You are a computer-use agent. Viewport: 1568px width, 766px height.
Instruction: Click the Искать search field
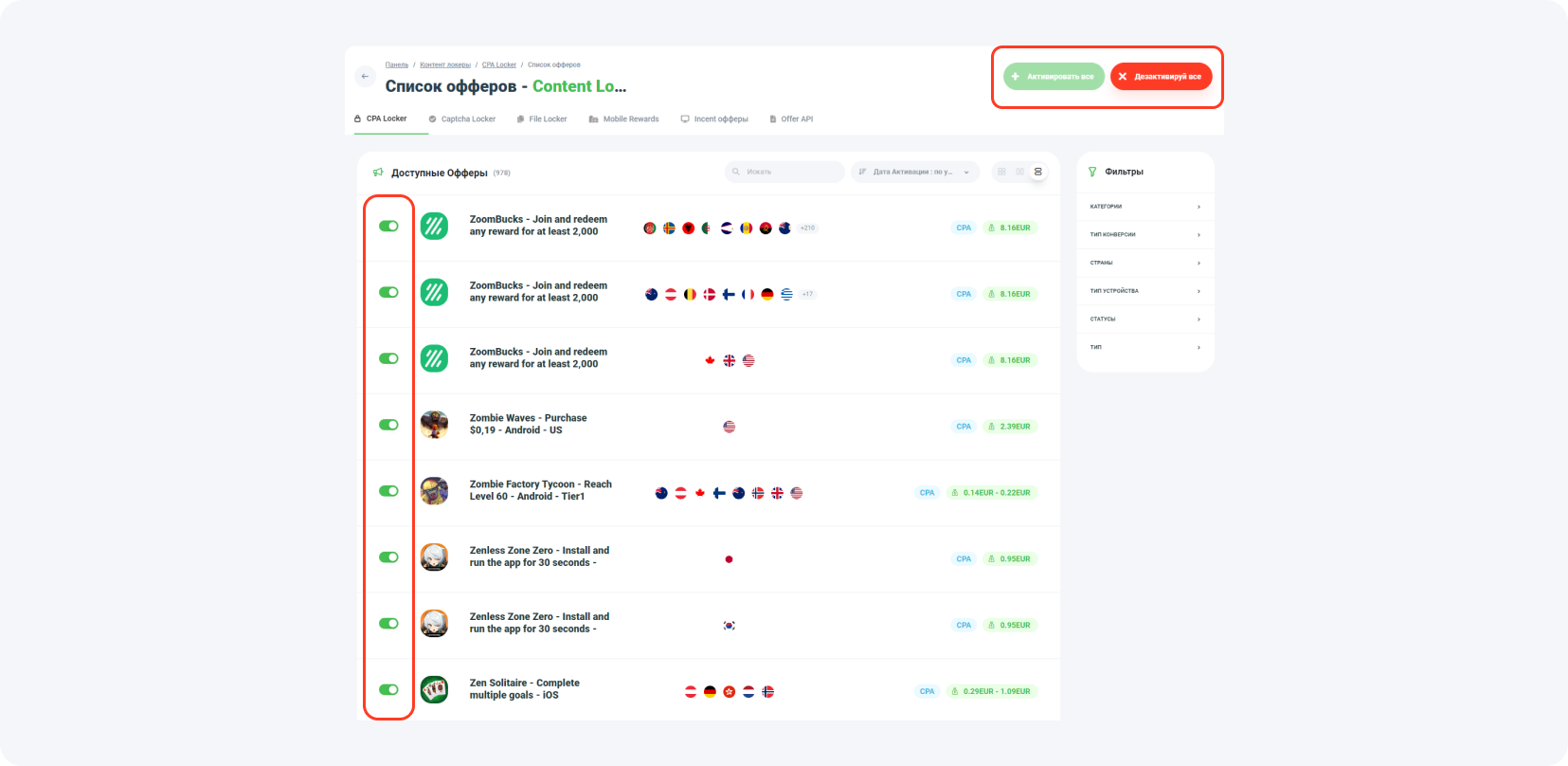tap(784, 172)
